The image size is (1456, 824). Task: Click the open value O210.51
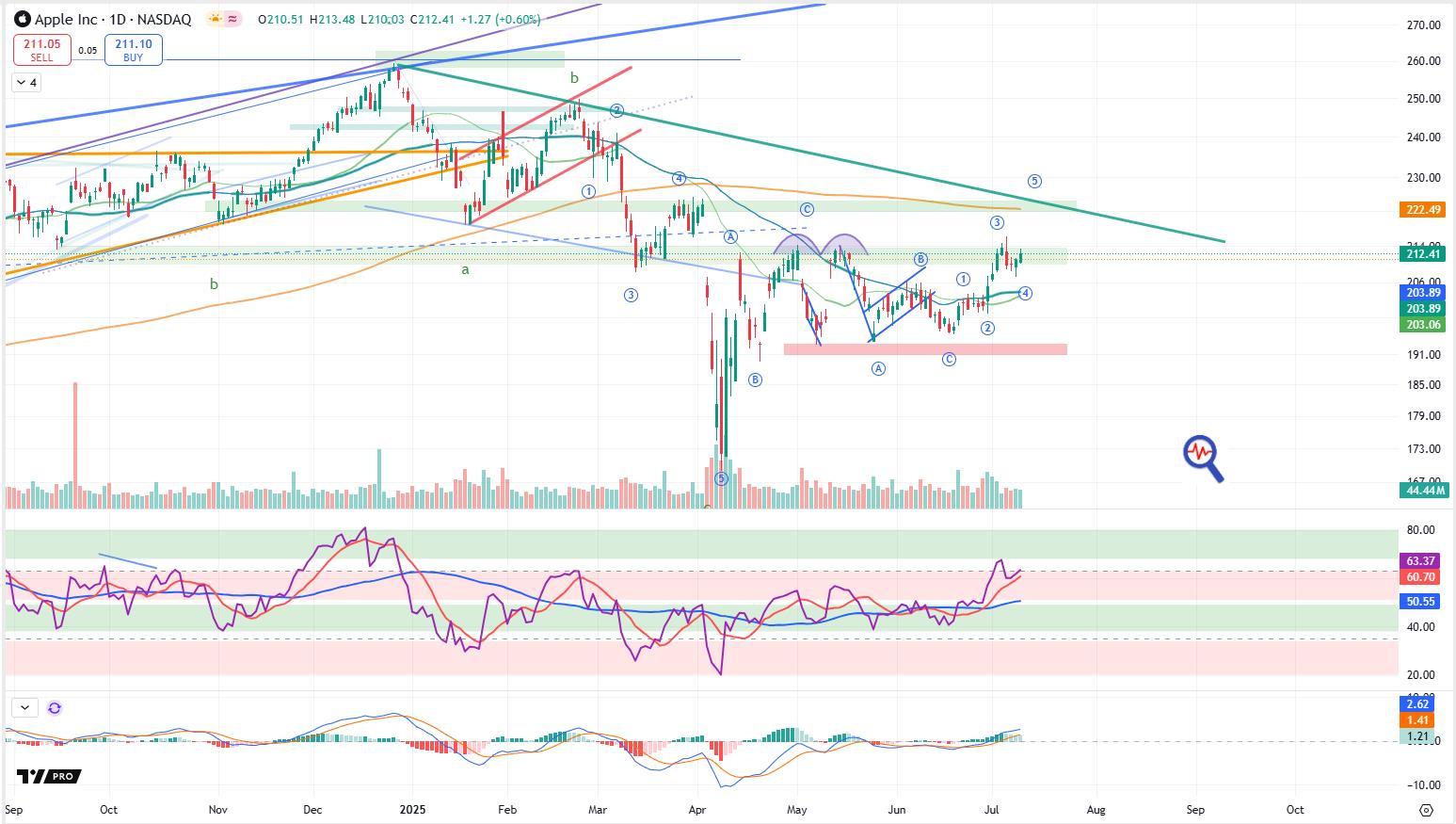280,19
